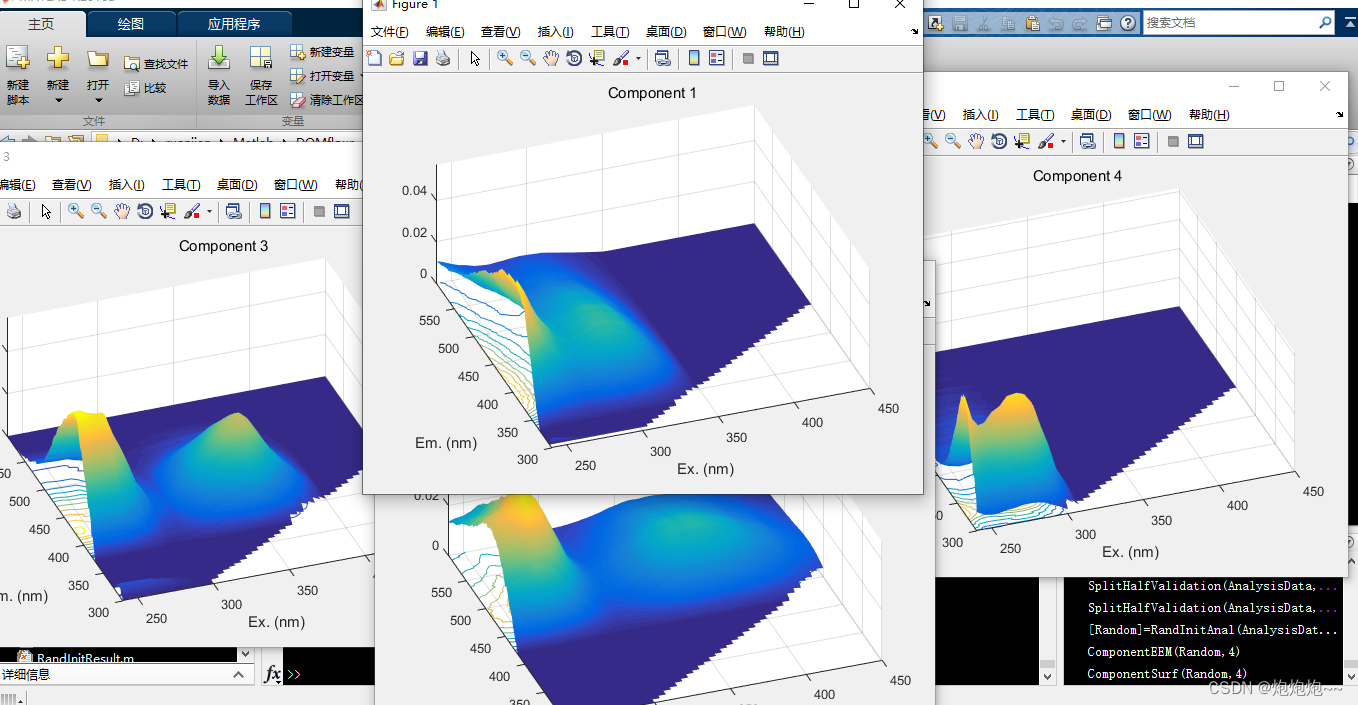1358x705 pixels.
Task: Open 编辑(E) menu in Figure 1
Action: click(x=445, y=32)
